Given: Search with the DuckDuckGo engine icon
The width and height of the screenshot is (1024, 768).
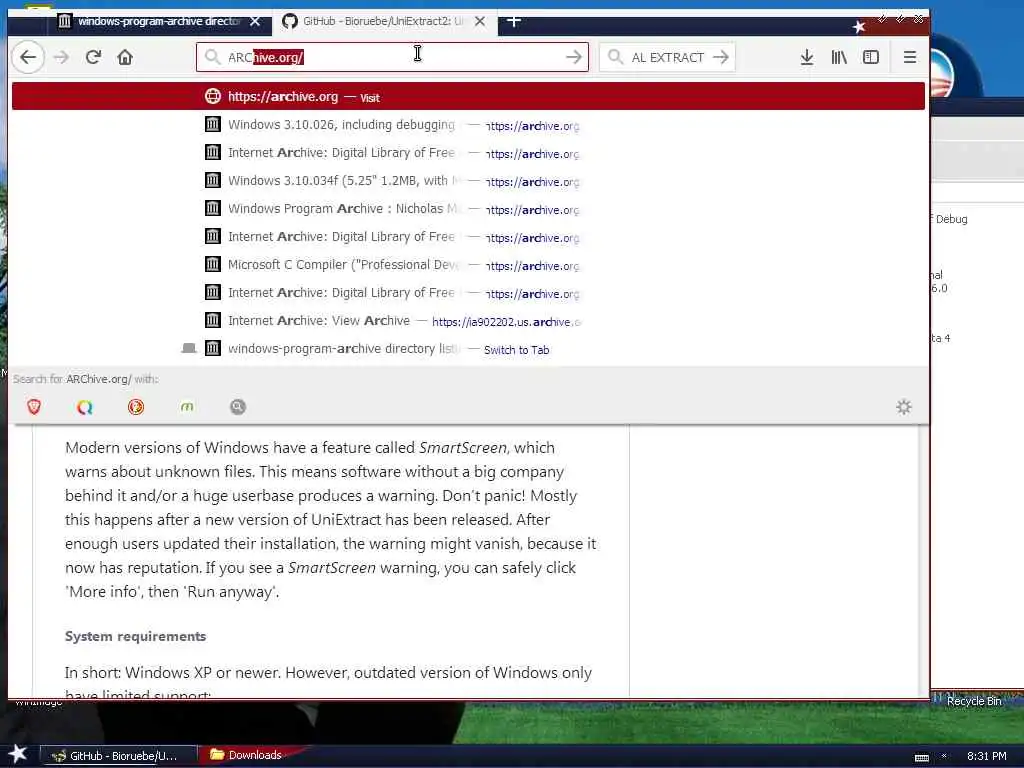Looking at the screenshot, I should [x=136, y=407].
